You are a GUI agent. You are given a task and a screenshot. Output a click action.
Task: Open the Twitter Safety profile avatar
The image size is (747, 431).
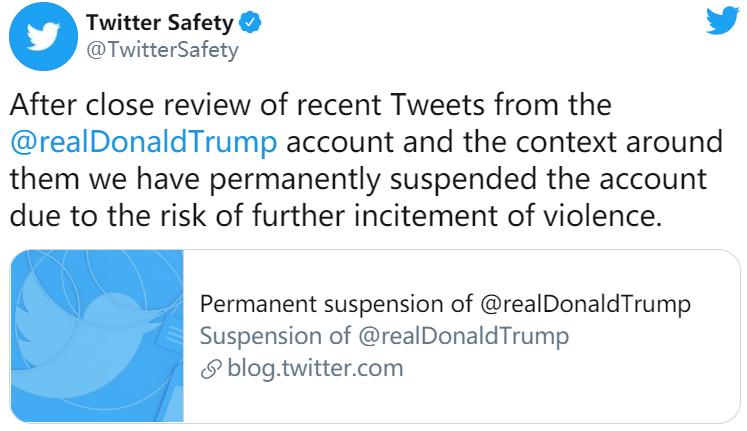pos(43,37)
